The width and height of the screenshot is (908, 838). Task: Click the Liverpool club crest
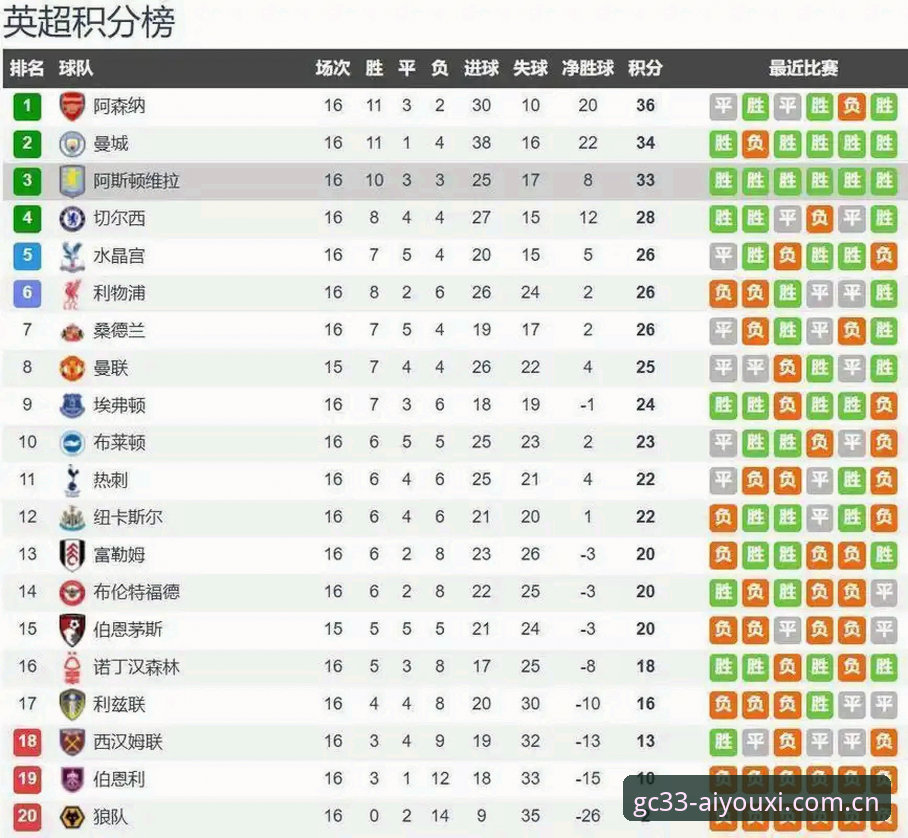pyautogui.click(x=72, y=294)
